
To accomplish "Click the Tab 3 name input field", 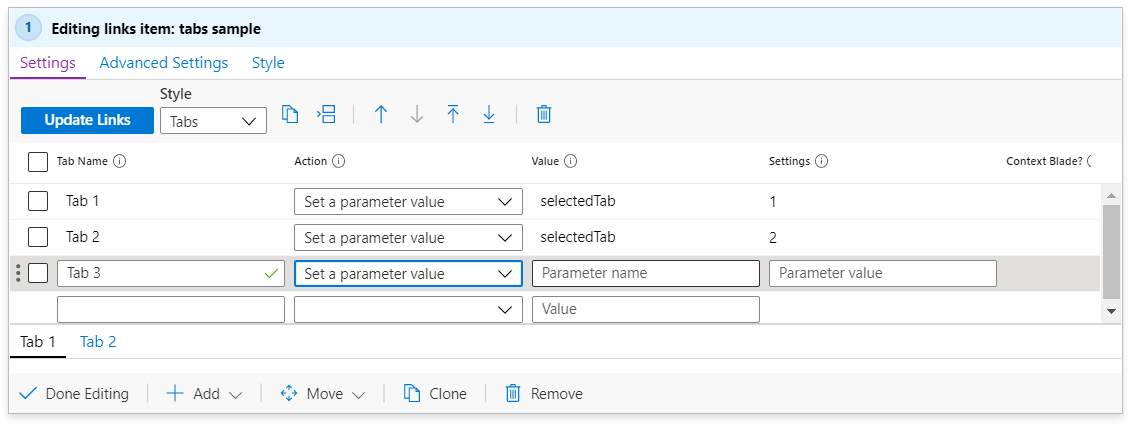I will click(170, 273).
